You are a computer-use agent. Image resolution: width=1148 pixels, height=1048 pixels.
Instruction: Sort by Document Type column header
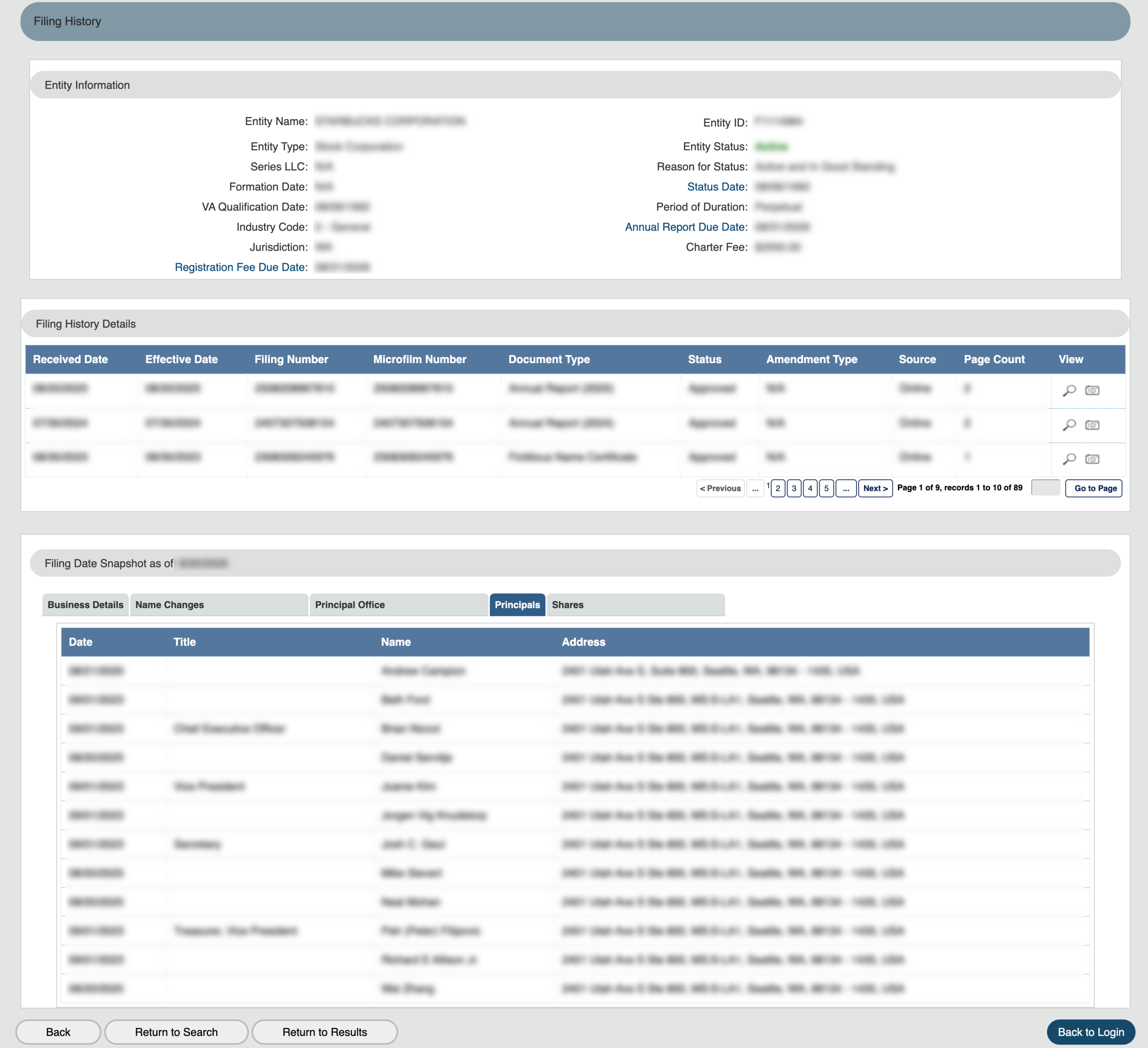[549, 359]
